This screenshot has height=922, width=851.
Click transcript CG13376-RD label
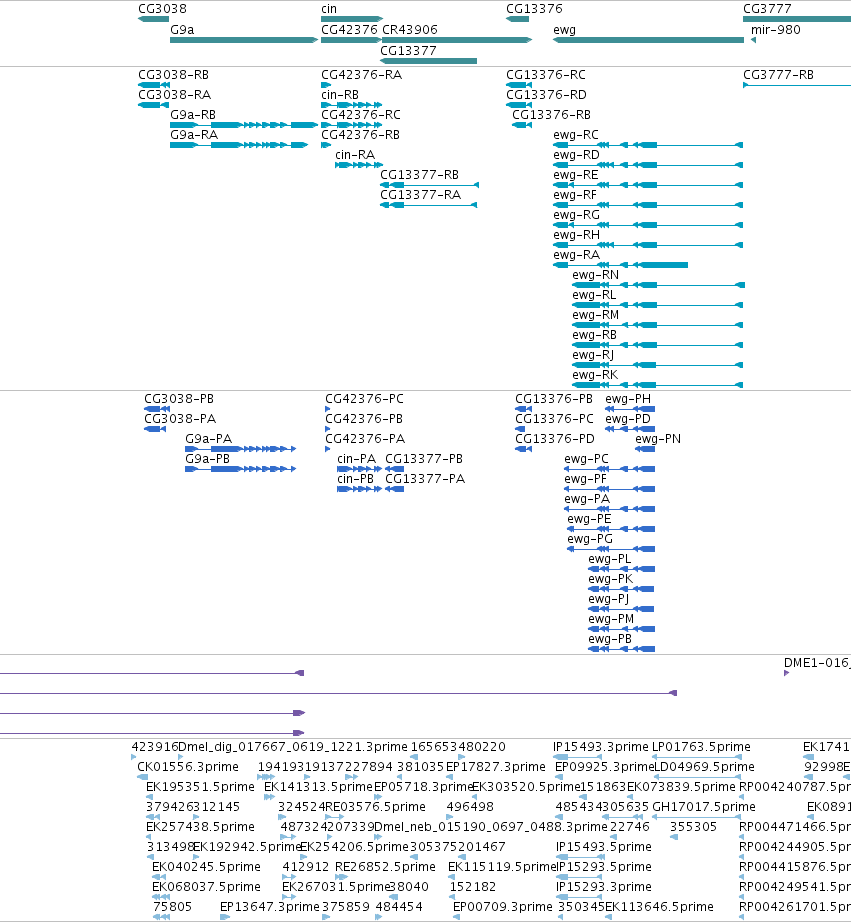tap(546, 95)
